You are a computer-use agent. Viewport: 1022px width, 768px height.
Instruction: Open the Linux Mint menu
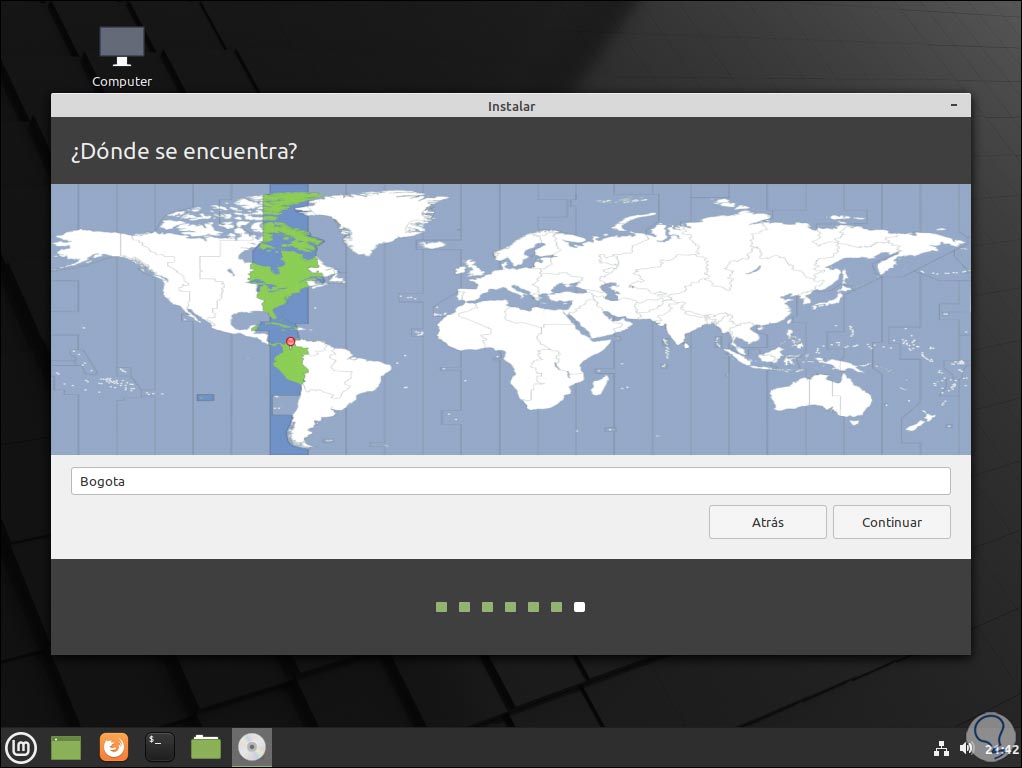21,747
